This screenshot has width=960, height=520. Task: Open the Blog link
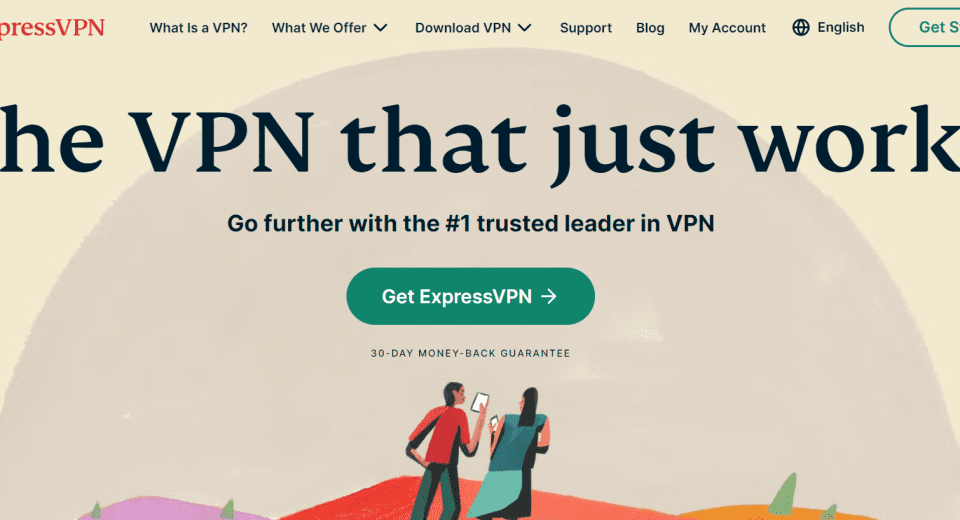[650, 28]
